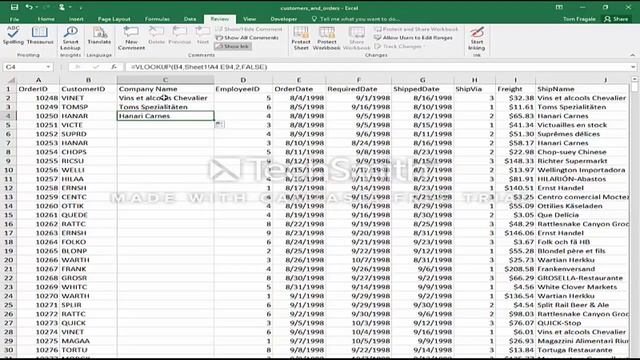Click Start Inking

click(x=476, y=38)
